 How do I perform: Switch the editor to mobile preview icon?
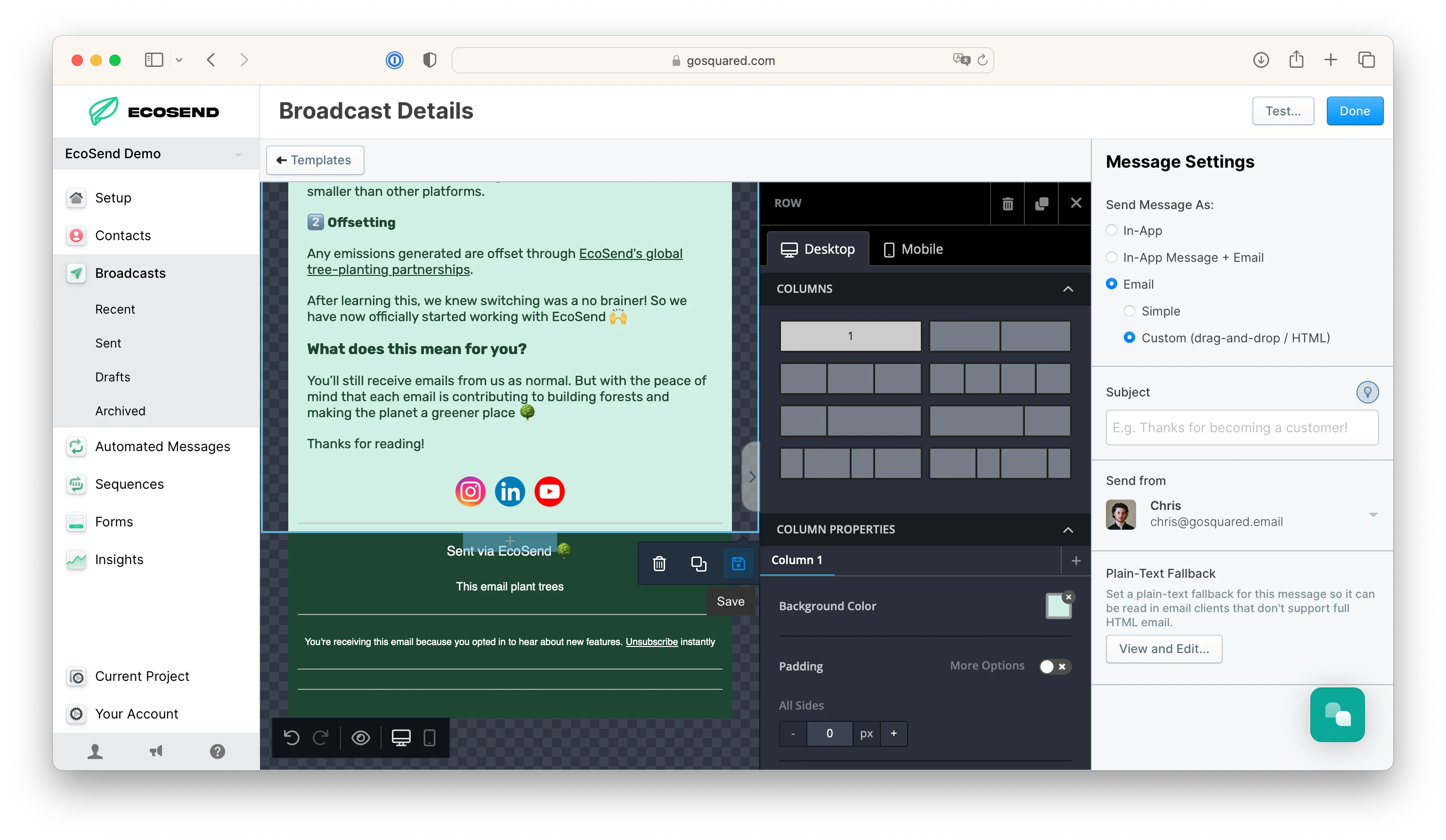[429, 737]
